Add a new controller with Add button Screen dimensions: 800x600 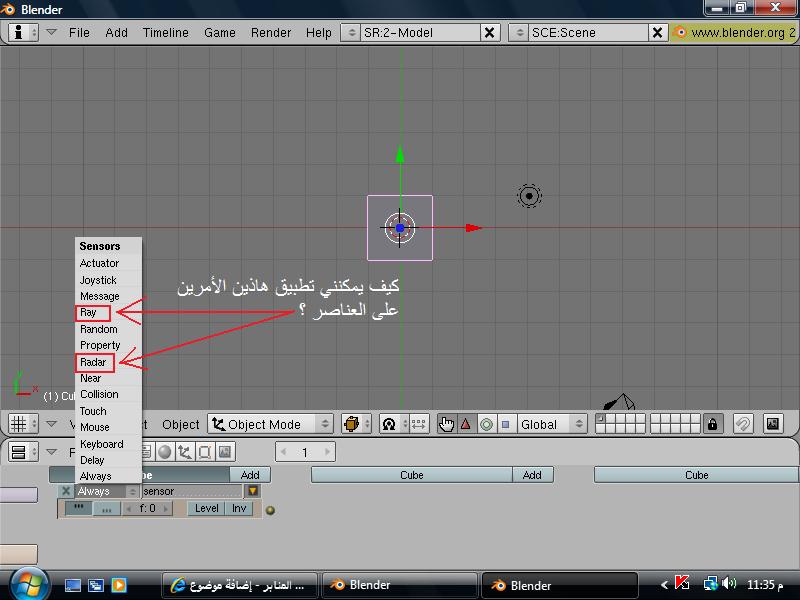point(532,475)
